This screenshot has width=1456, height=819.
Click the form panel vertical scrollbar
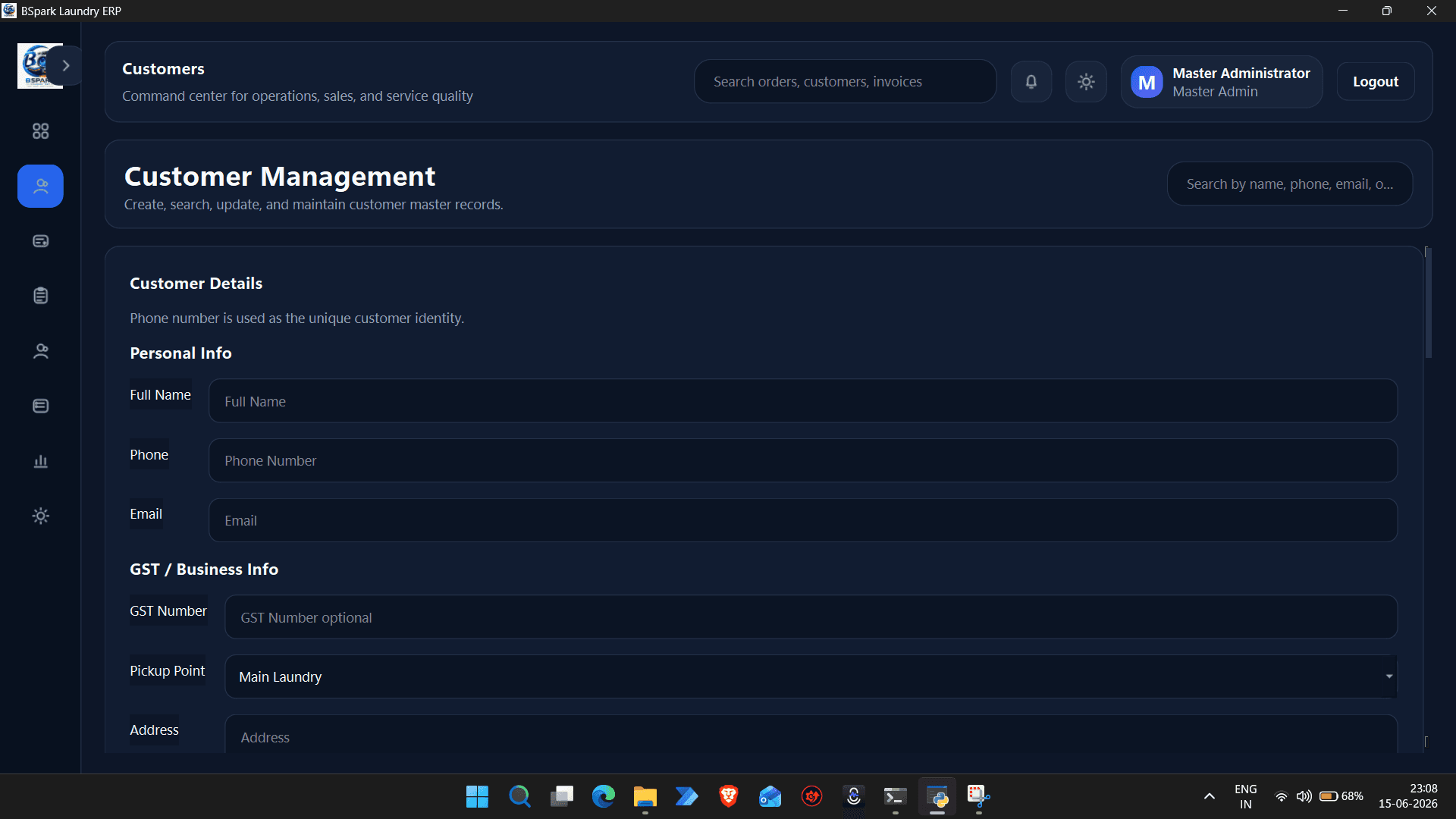1428,303
